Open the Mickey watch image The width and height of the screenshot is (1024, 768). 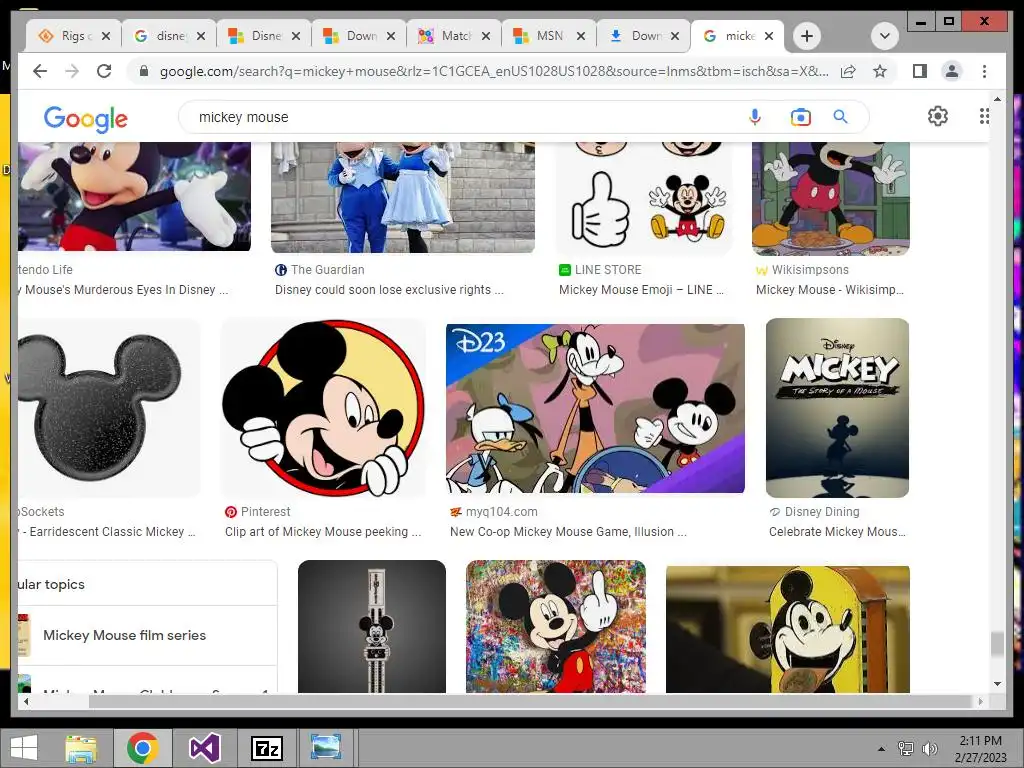[372, 626]
